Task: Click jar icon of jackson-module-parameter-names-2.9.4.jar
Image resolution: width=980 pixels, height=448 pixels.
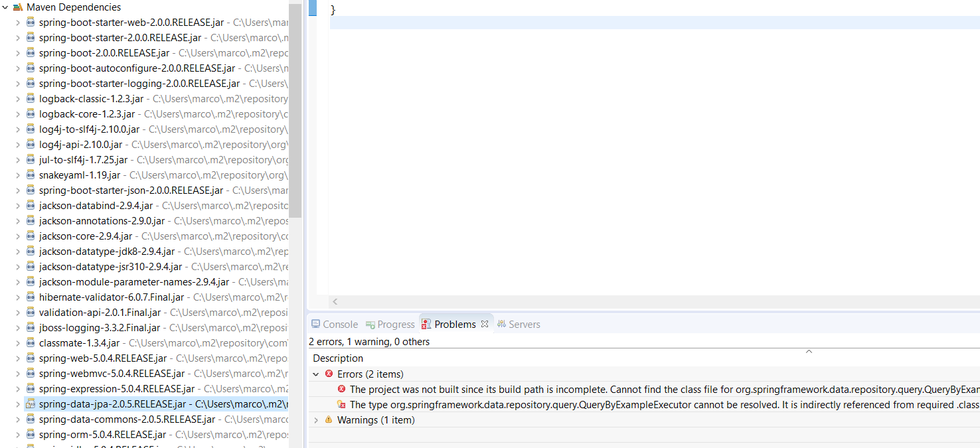Action: [x=31, y=282]
